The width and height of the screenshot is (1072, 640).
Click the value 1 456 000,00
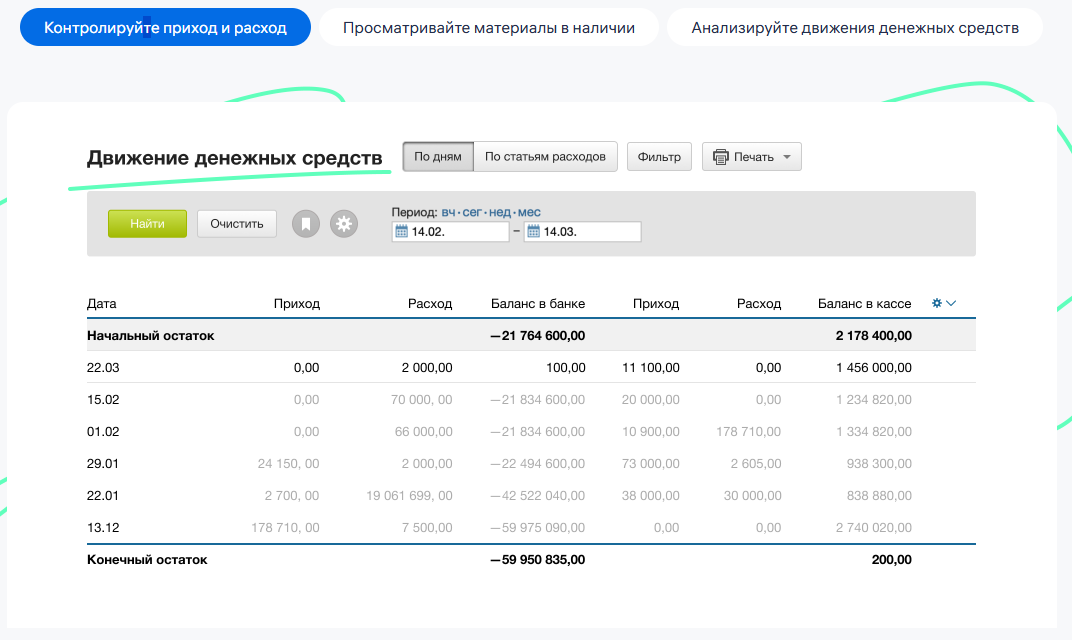(874, 367)
